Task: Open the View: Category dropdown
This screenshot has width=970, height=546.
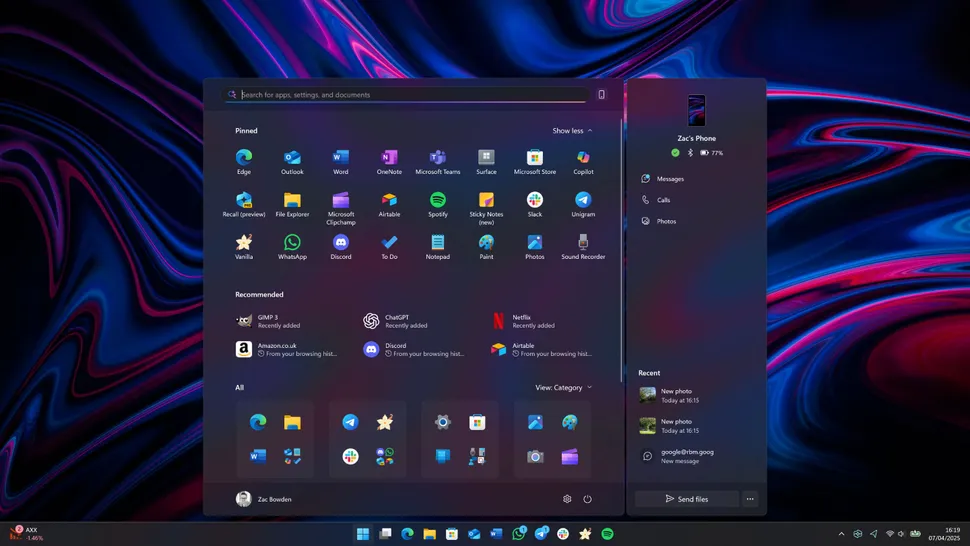Action: (563, 388)
